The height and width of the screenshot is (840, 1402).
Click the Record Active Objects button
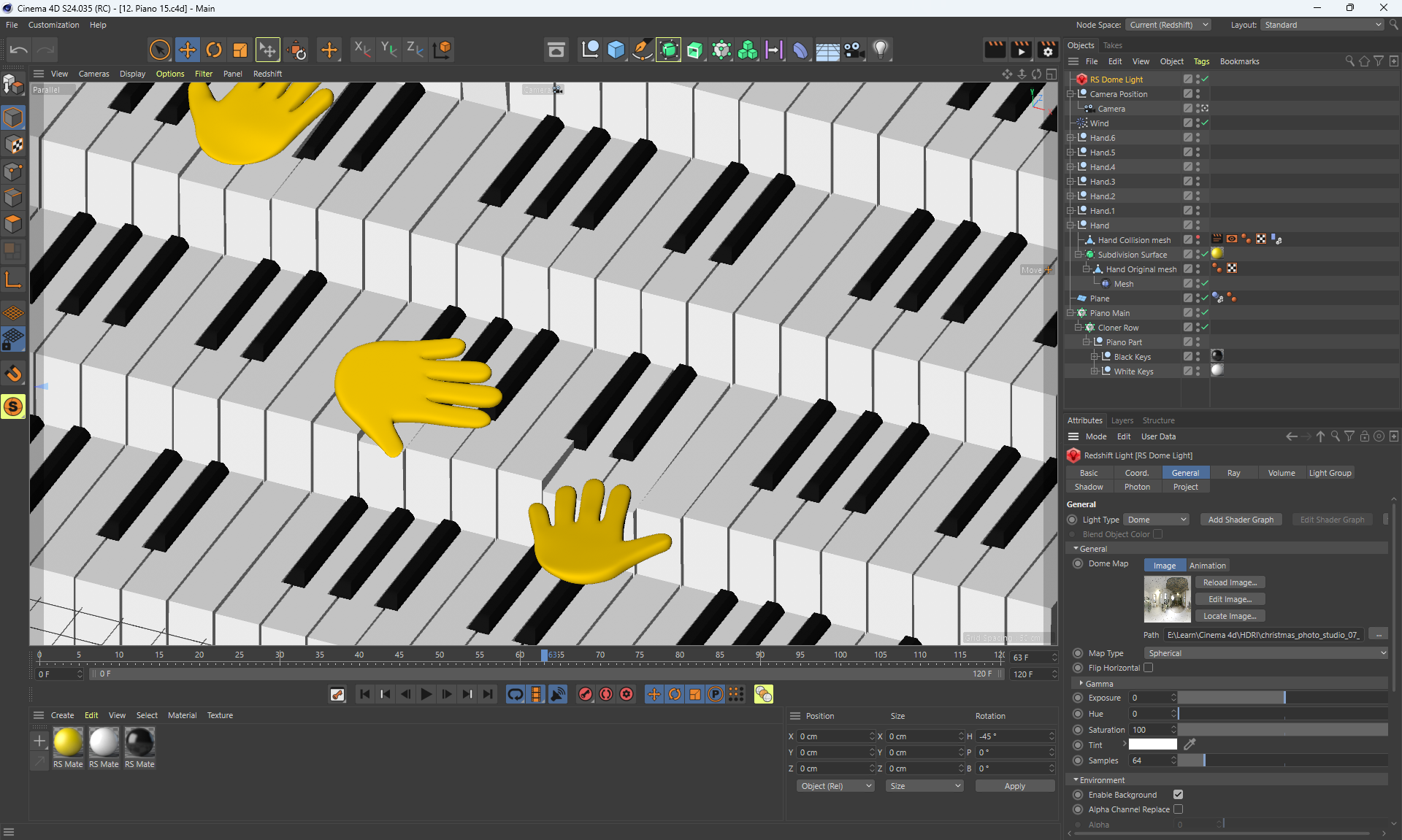[586, 694]
